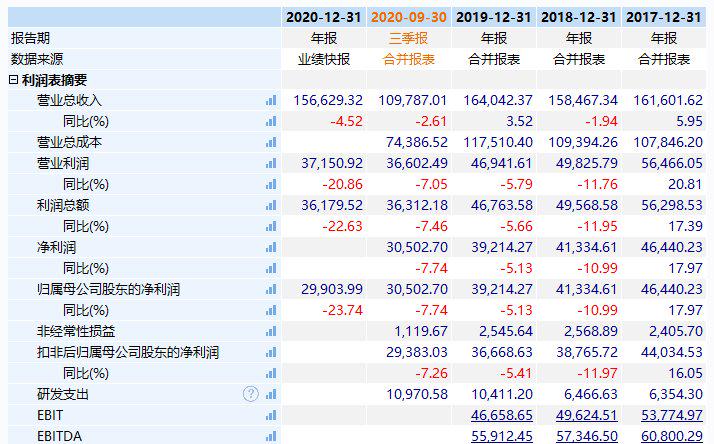Select the 2020-12-31 column header
The width and height of the screenshot is (714, 444).
pyautogui.click(x=325, y=17)
